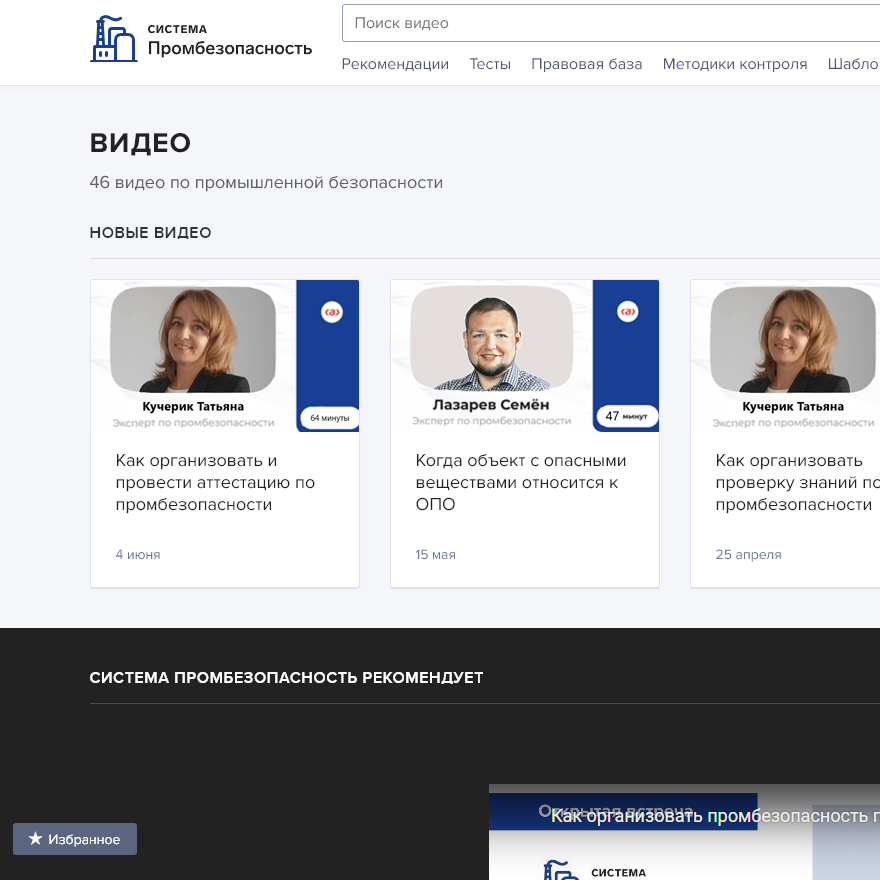Click the 47 минут duration badge

coord(627,416)
